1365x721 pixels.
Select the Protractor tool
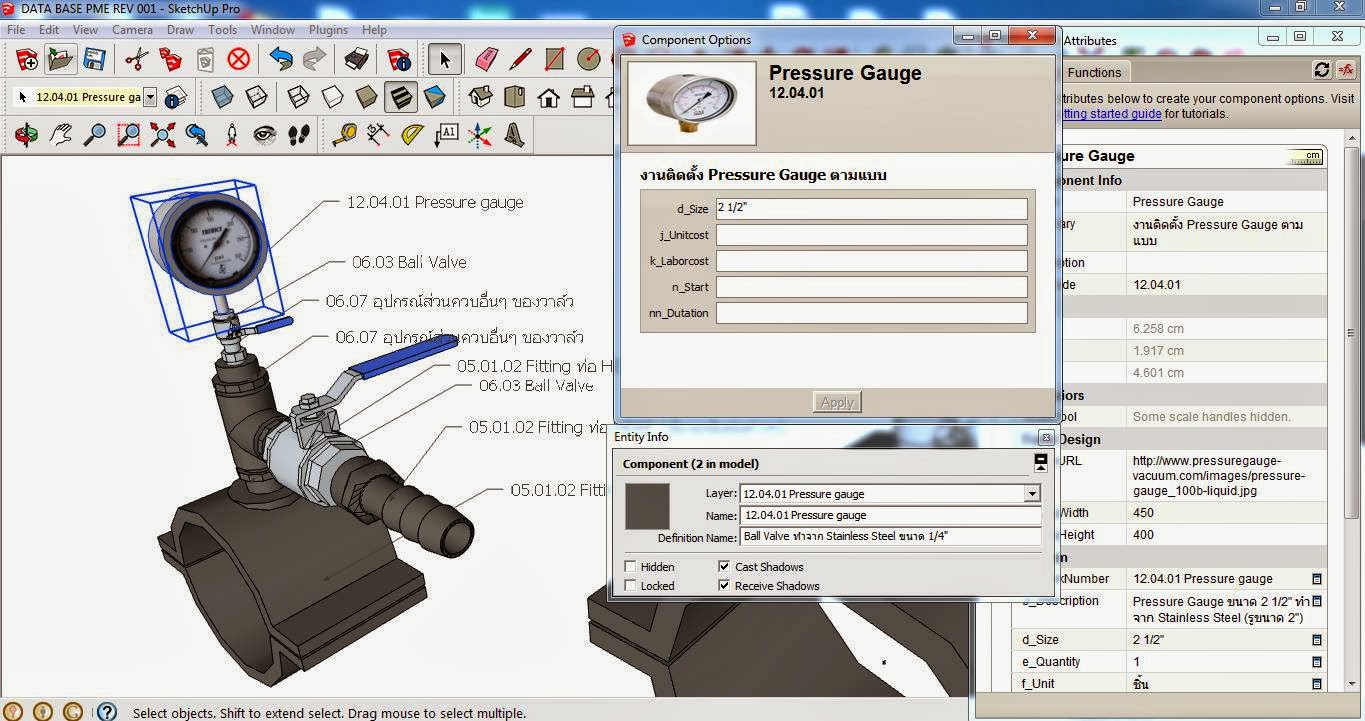coord(412,134)
